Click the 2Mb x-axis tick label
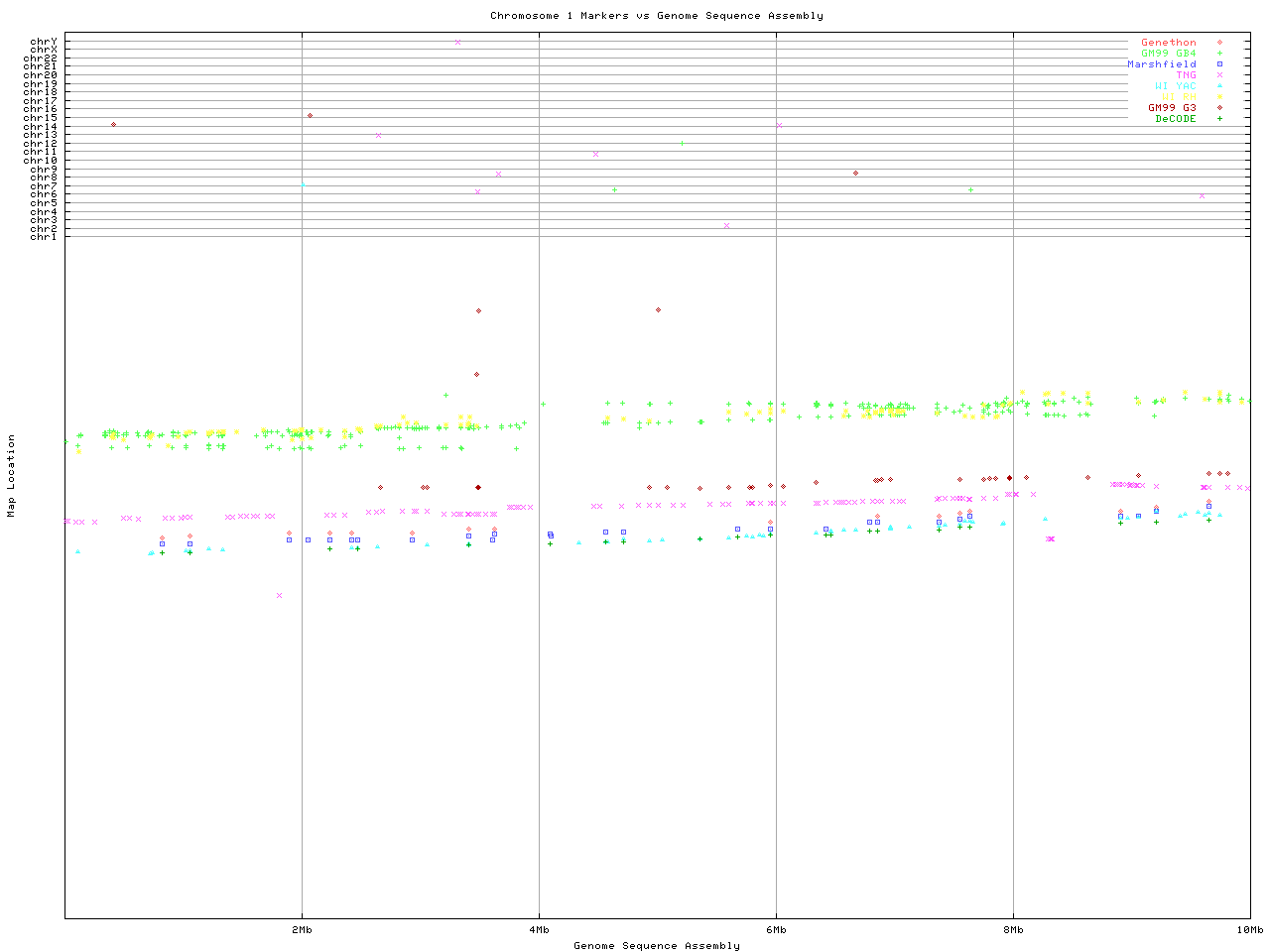The image size is (1270, 952). pyautogui.click(x=302, y=930)
